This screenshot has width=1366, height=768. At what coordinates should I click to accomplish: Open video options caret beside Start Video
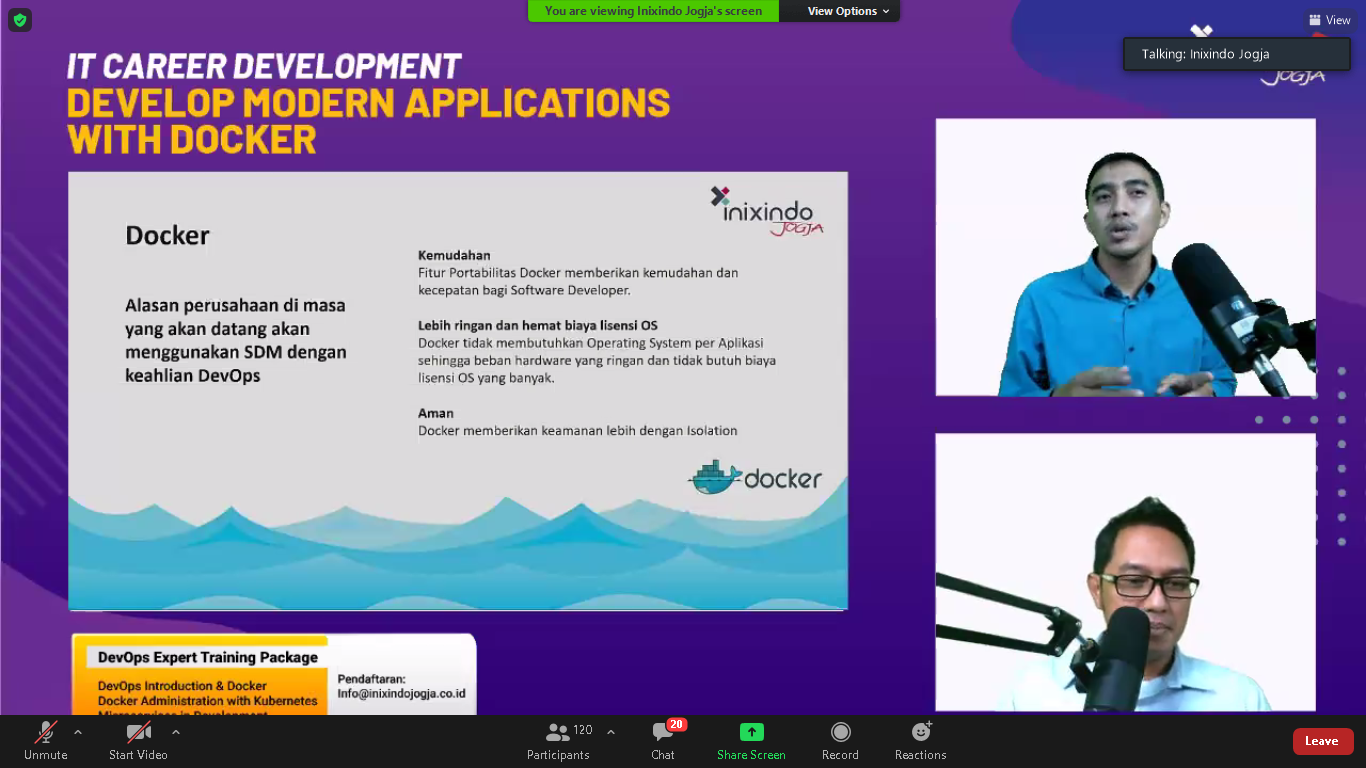(176, 732)
